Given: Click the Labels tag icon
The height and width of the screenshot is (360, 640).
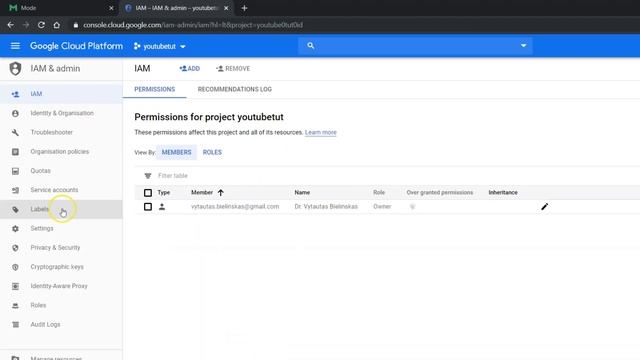Looking at the screenshot, I should (x=15, y=209).
